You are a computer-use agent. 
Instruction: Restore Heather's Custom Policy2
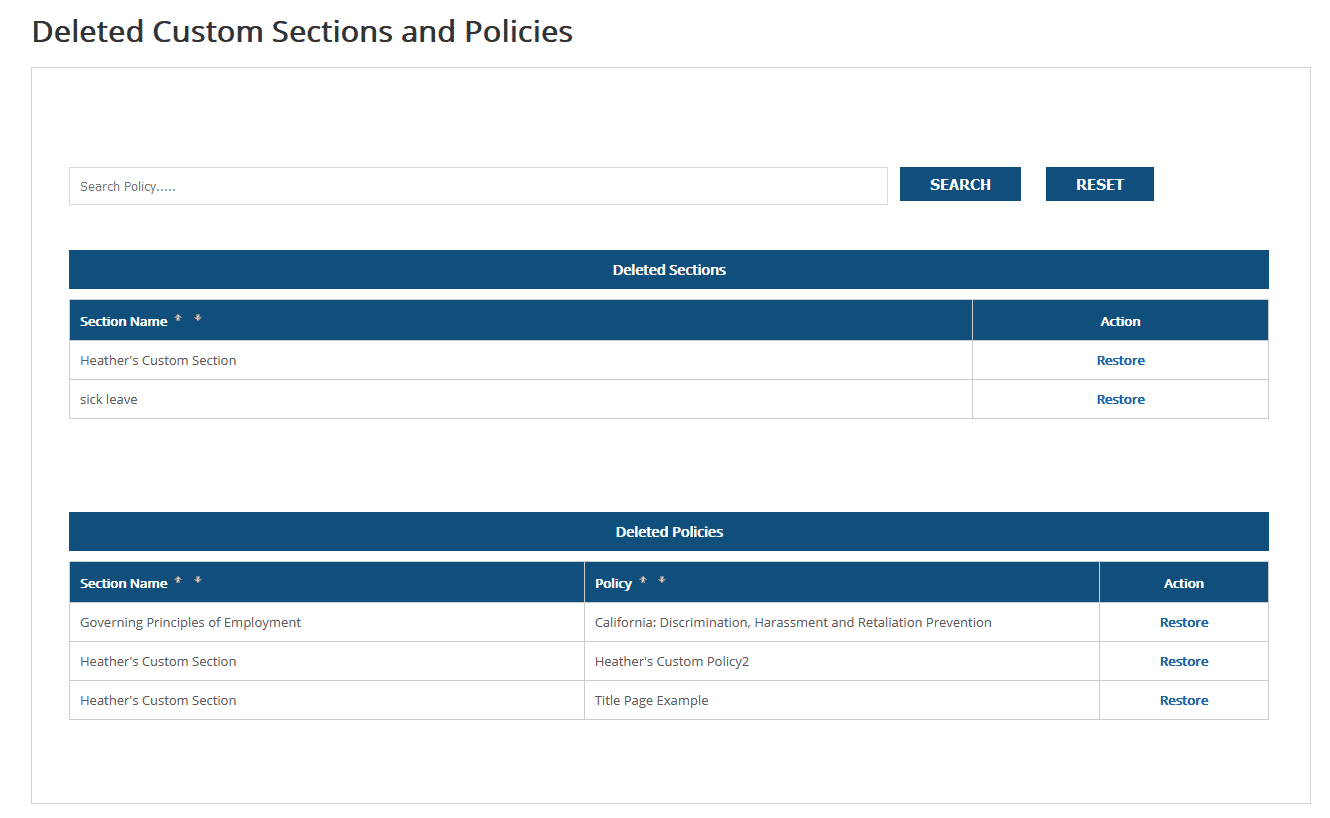pyautogui.click(x=1184, y=661)
